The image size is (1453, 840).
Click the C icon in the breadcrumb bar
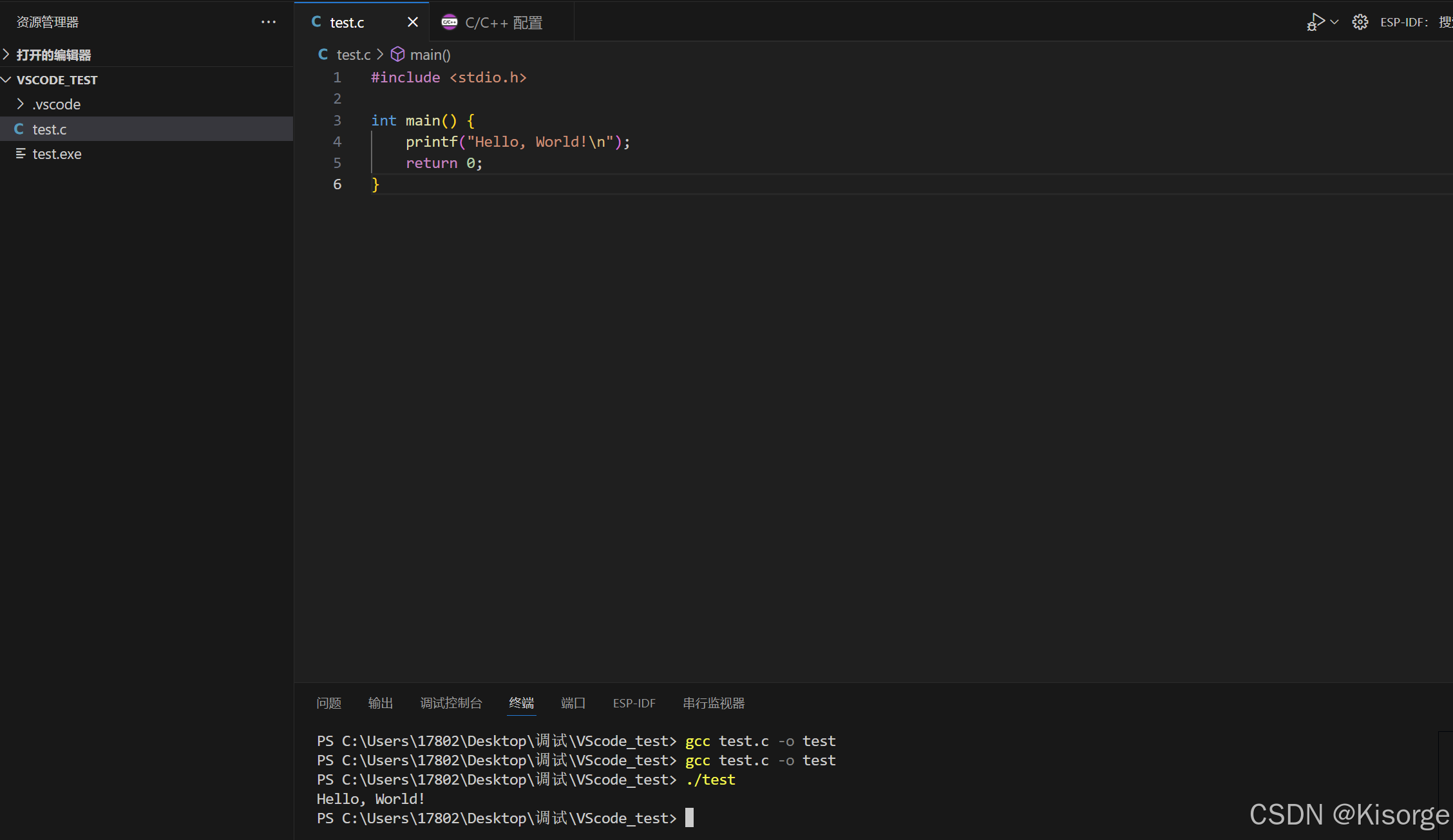[x=323, y=54]
